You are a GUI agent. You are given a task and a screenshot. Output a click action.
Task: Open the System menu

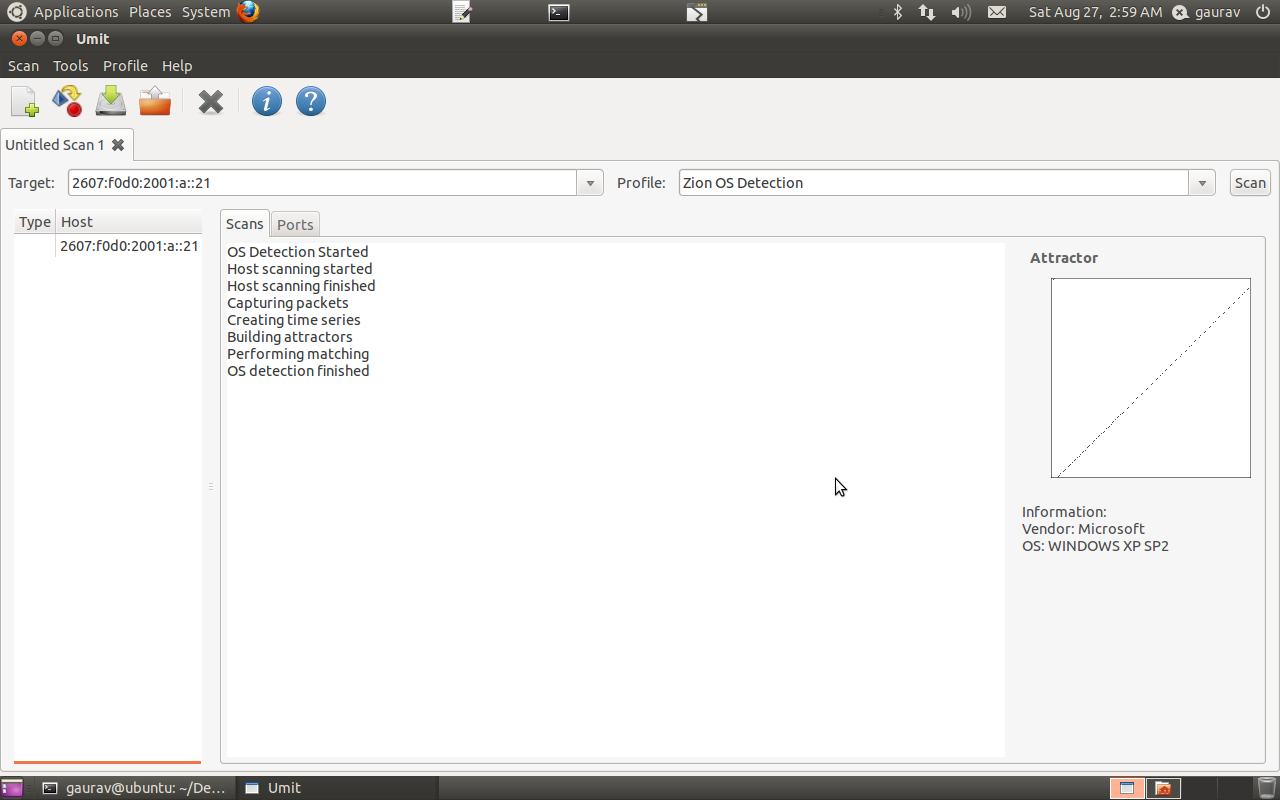tap(206, 12)
